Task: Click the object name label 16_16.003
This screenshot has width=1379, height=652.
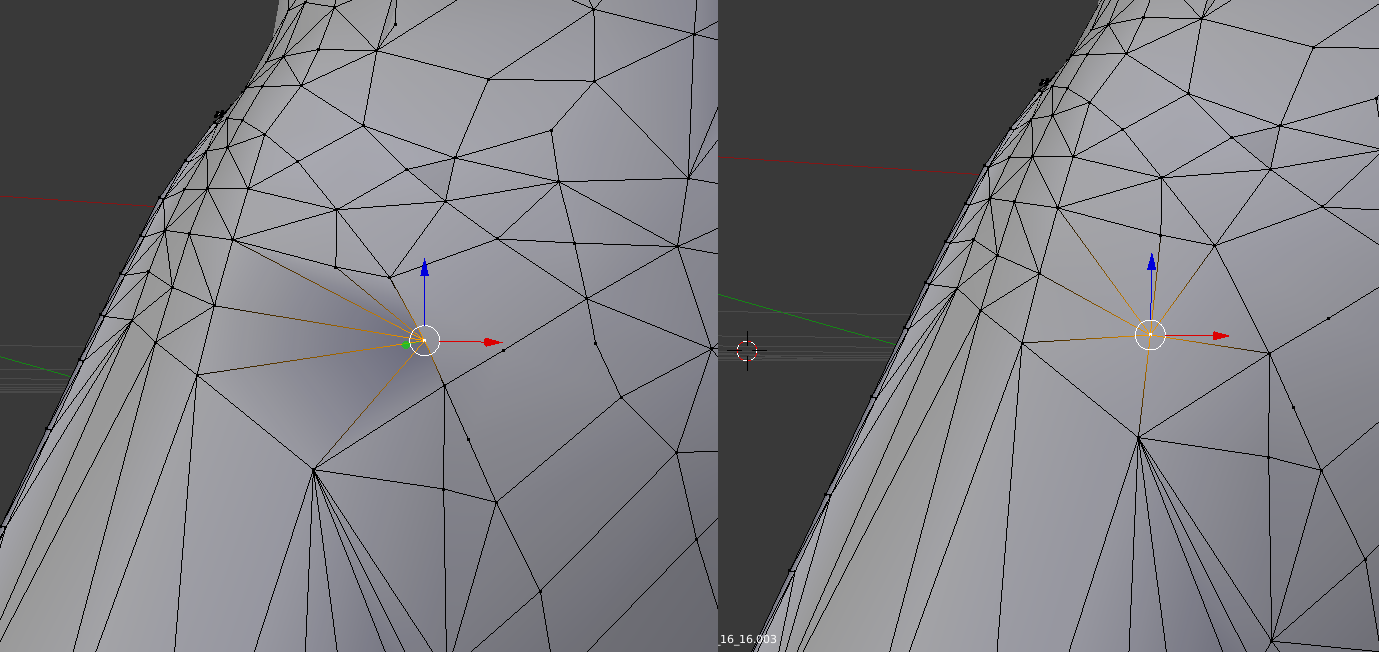Action: tap(748, 639)
